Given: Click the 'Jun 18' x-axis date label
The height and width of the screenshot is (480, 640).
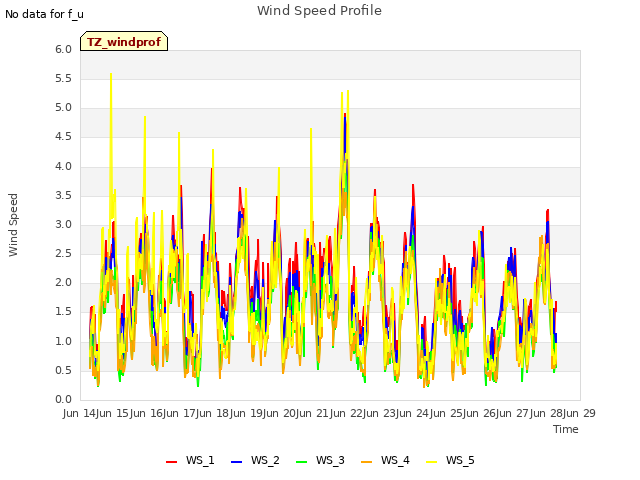Looking at the screenshot, I should 214,413.
